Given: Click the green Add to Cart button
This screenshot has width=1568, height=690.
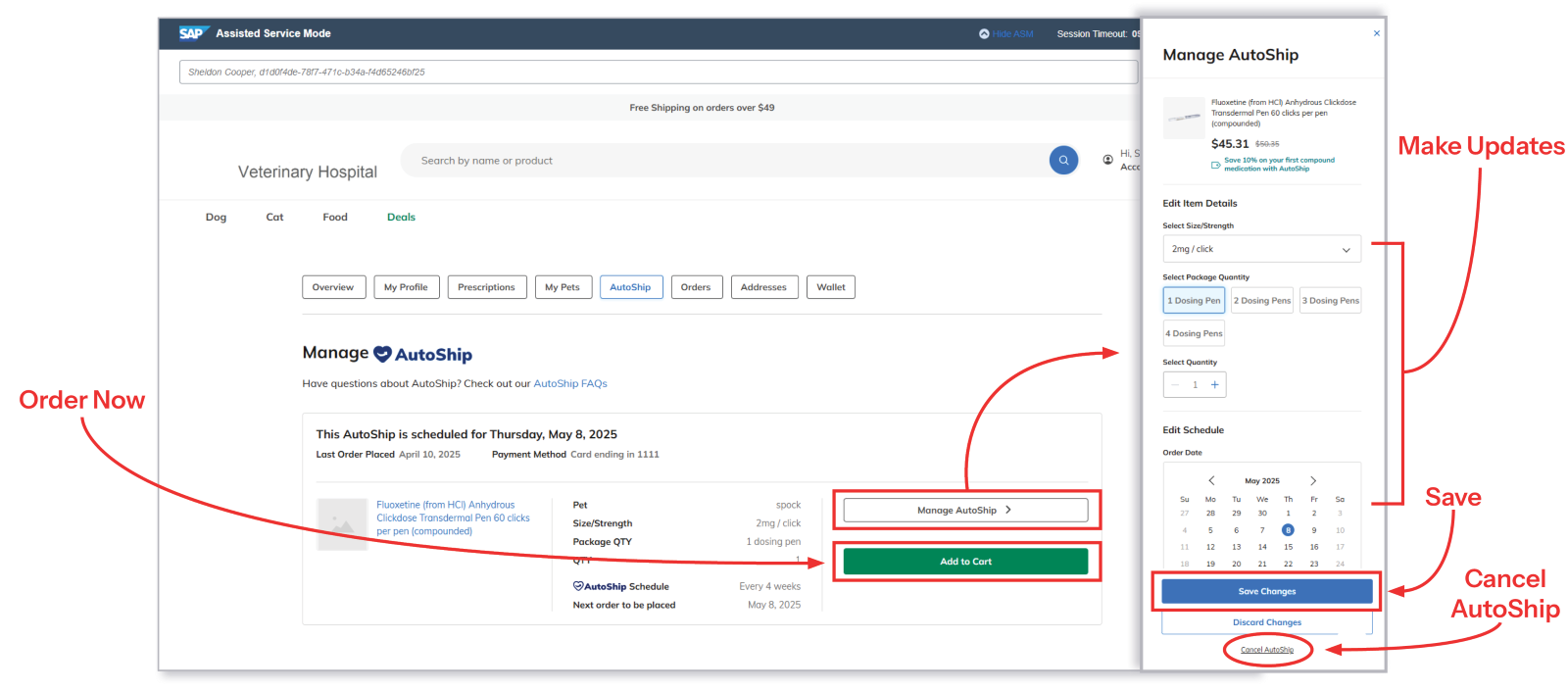Looking at the screenshot, I should pyautogui.click(x=965, y=562).
